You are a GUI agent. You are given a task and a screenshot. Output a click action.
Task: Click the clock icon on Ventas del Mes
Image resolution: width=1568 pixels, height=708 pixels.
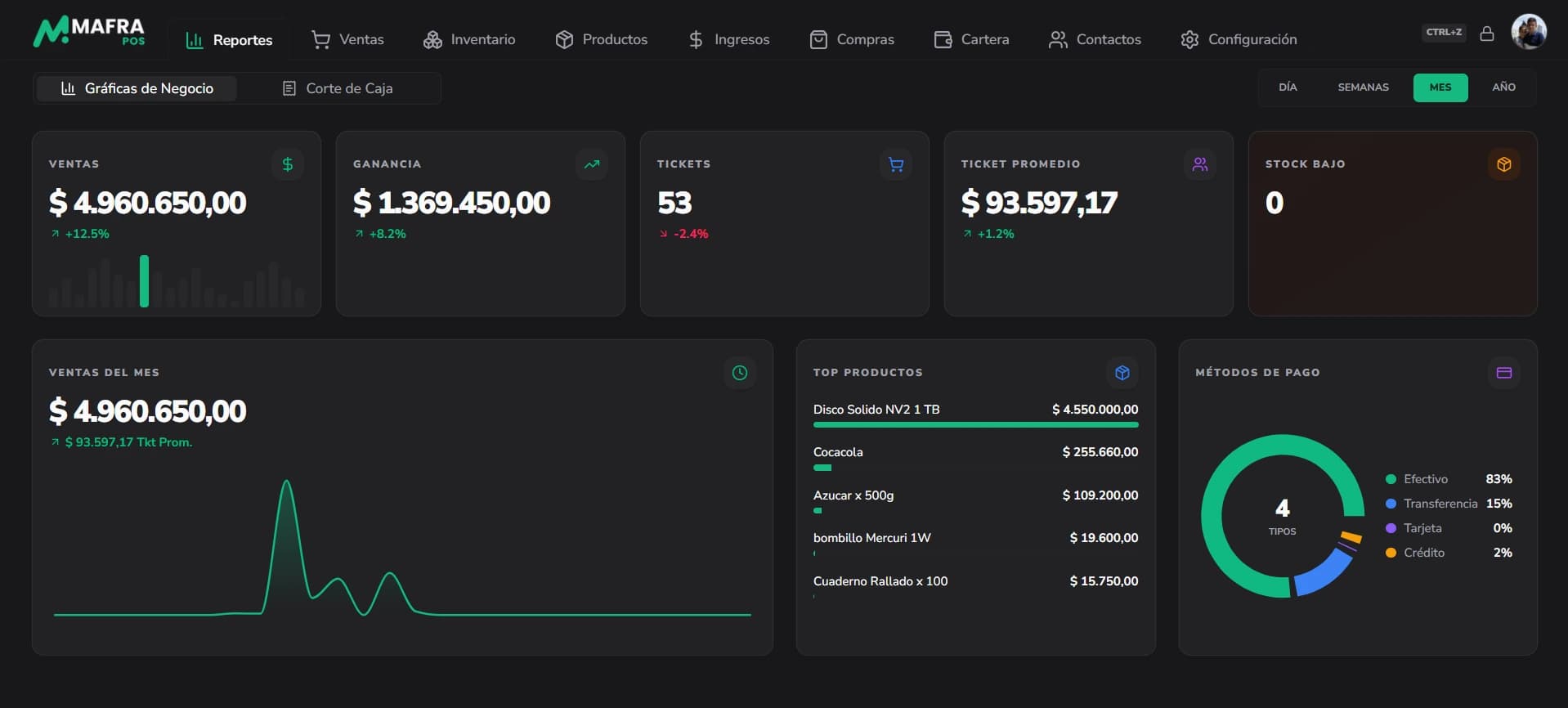[x=740, y=373]
